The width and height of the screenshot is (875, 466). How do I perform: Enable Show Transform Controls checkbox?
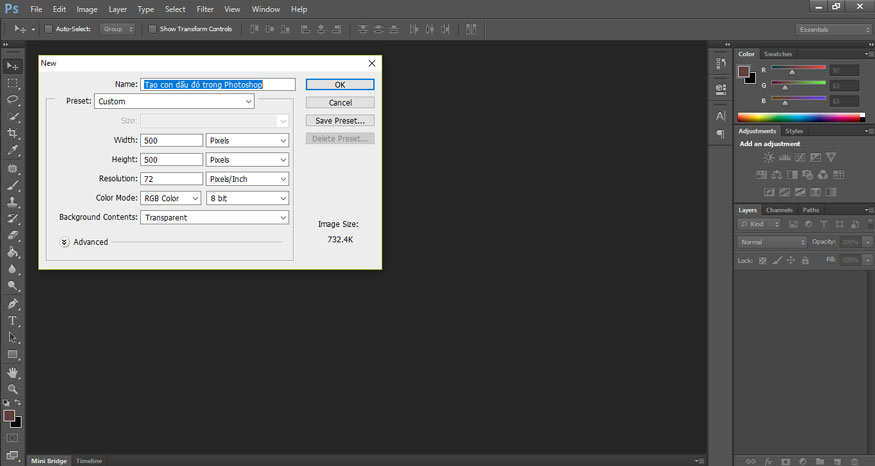tap(152, 29)
